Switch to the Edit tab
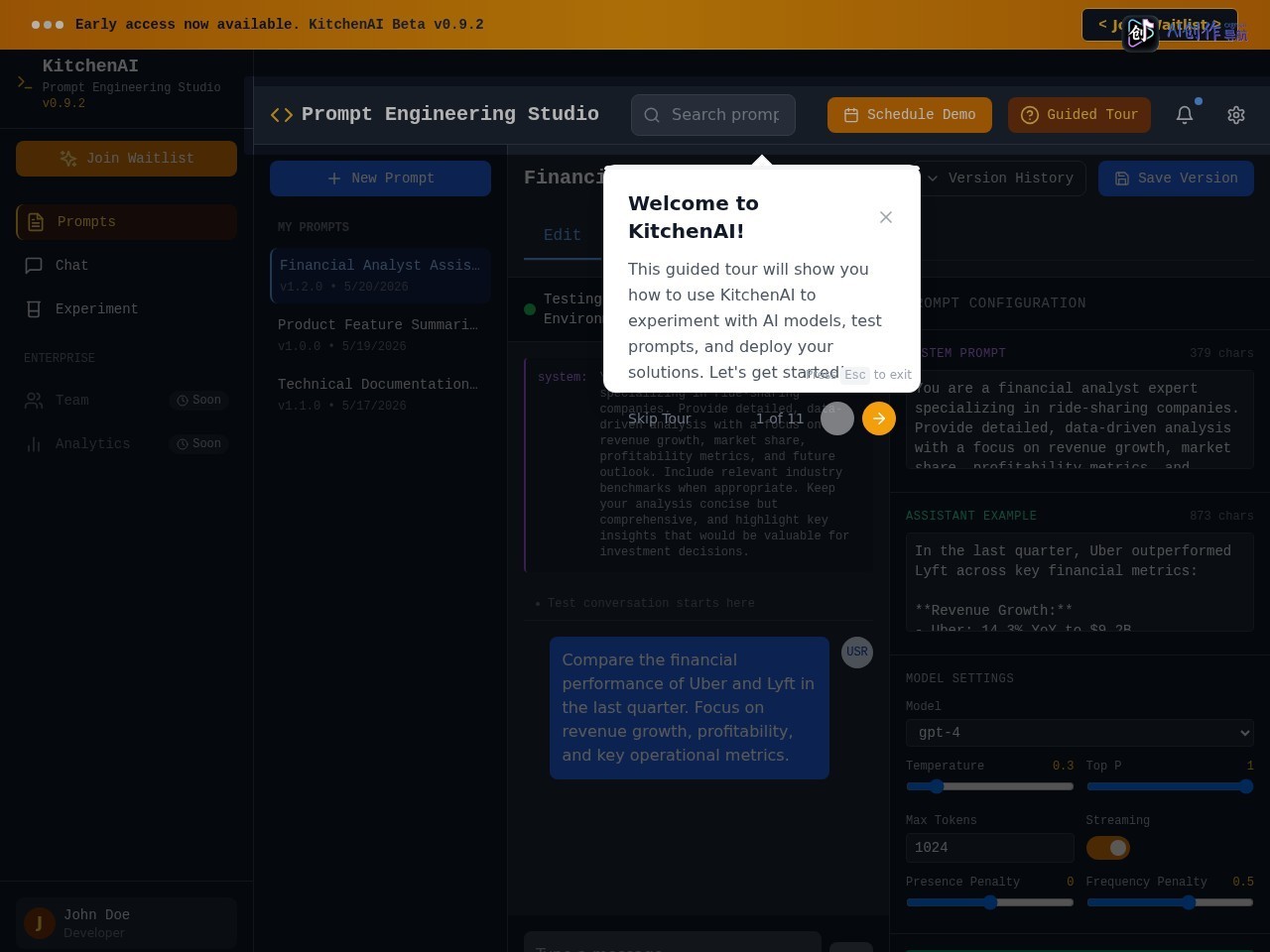 563,235
